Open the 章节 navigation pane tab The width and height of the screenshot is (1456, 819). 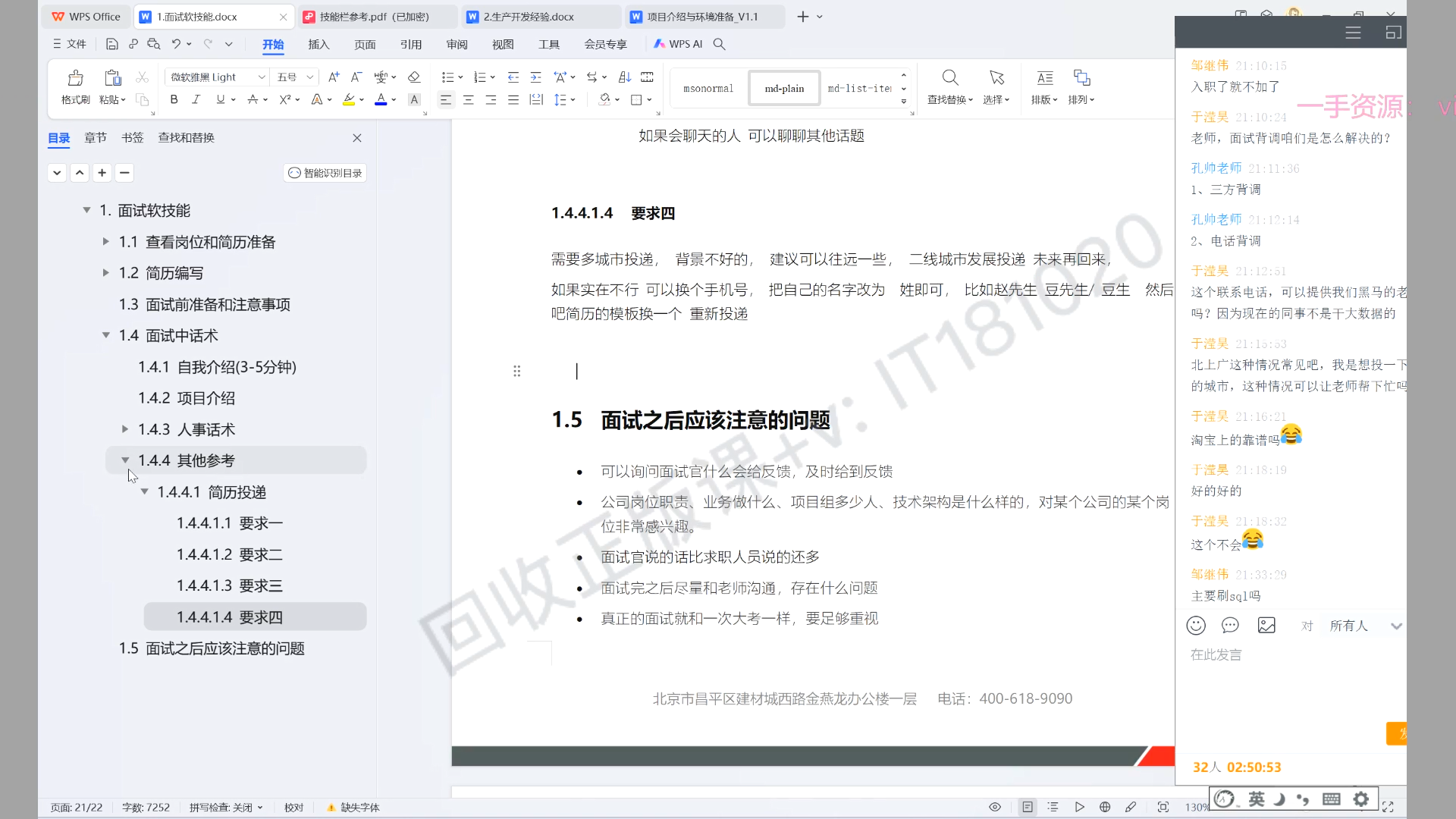click(x=96, y=137)
